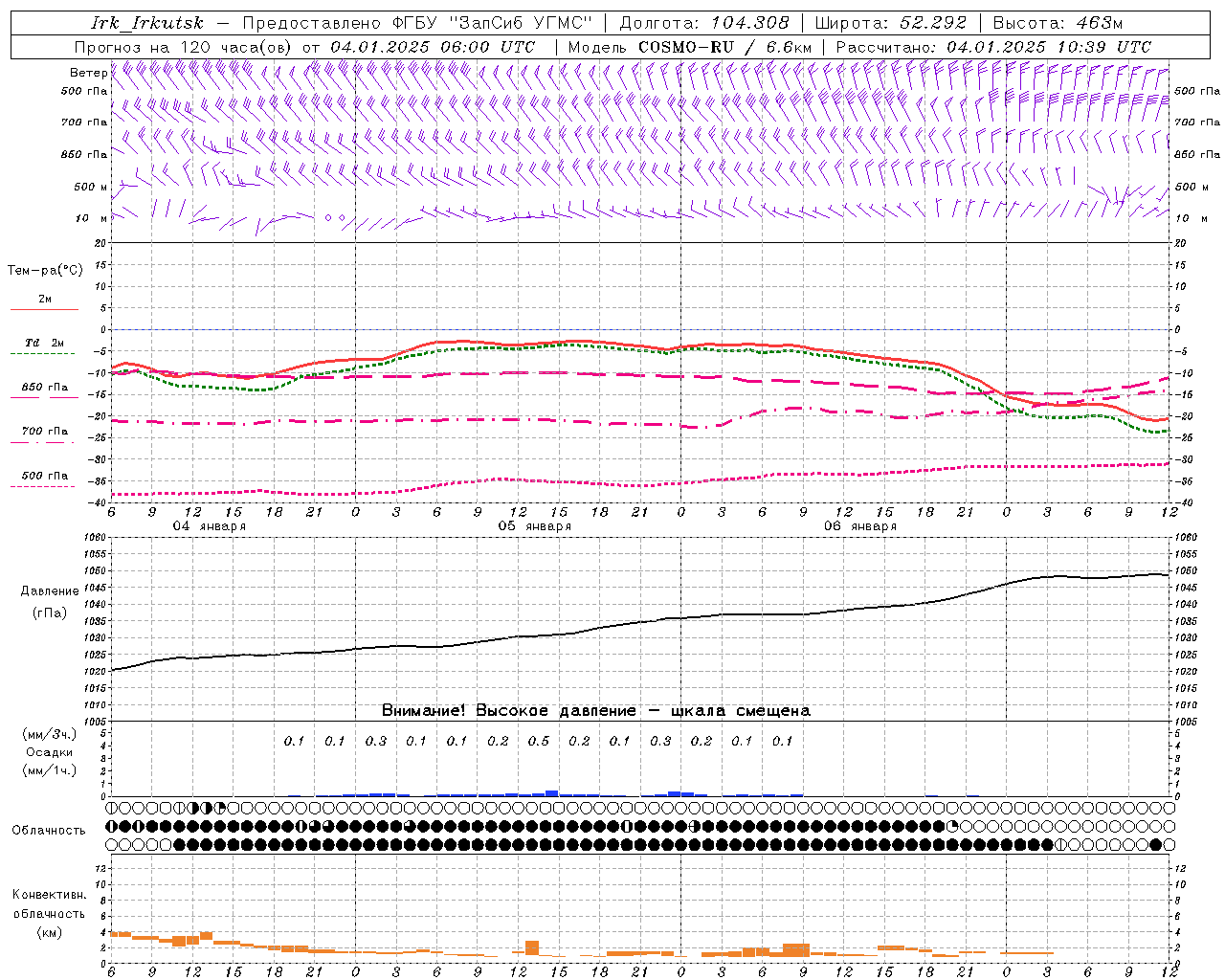Click the 04 января date label
1225x980 pixels.
pos(209,526)
